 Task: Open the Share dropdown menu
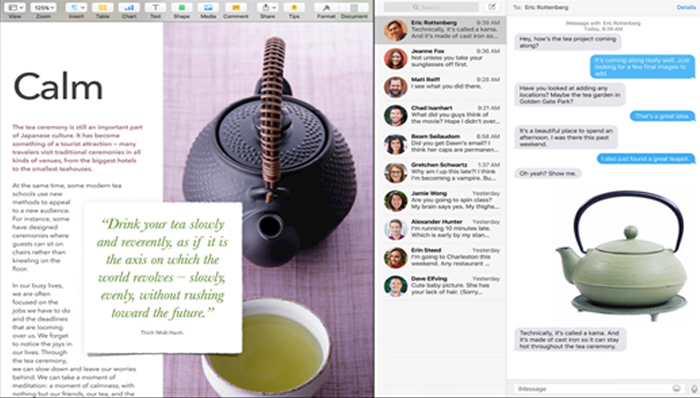(267, 8)
